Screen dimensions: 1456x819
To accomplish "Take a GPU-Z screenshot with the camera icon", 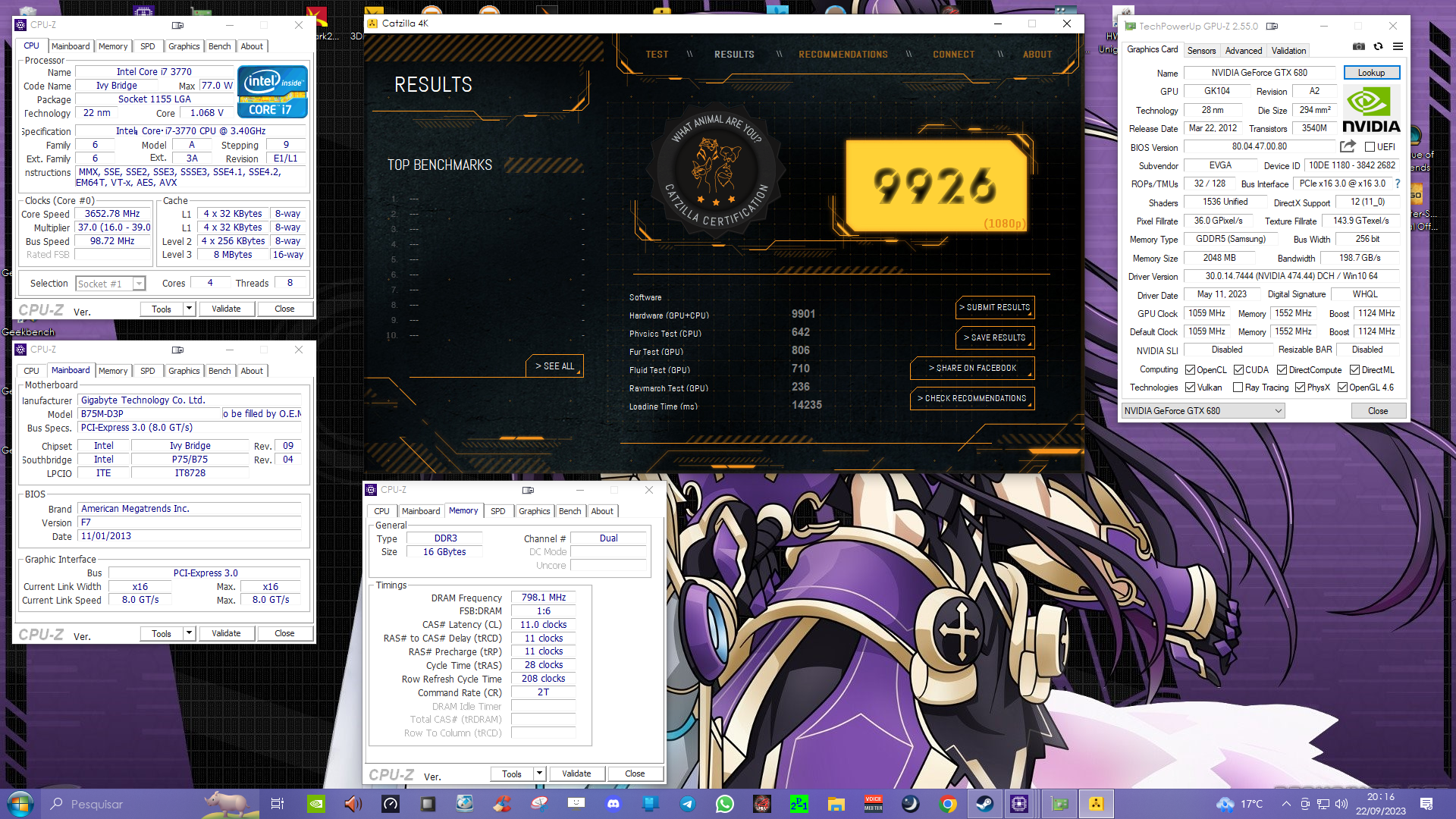I will pyautogui.click(x=1359, y=47).
